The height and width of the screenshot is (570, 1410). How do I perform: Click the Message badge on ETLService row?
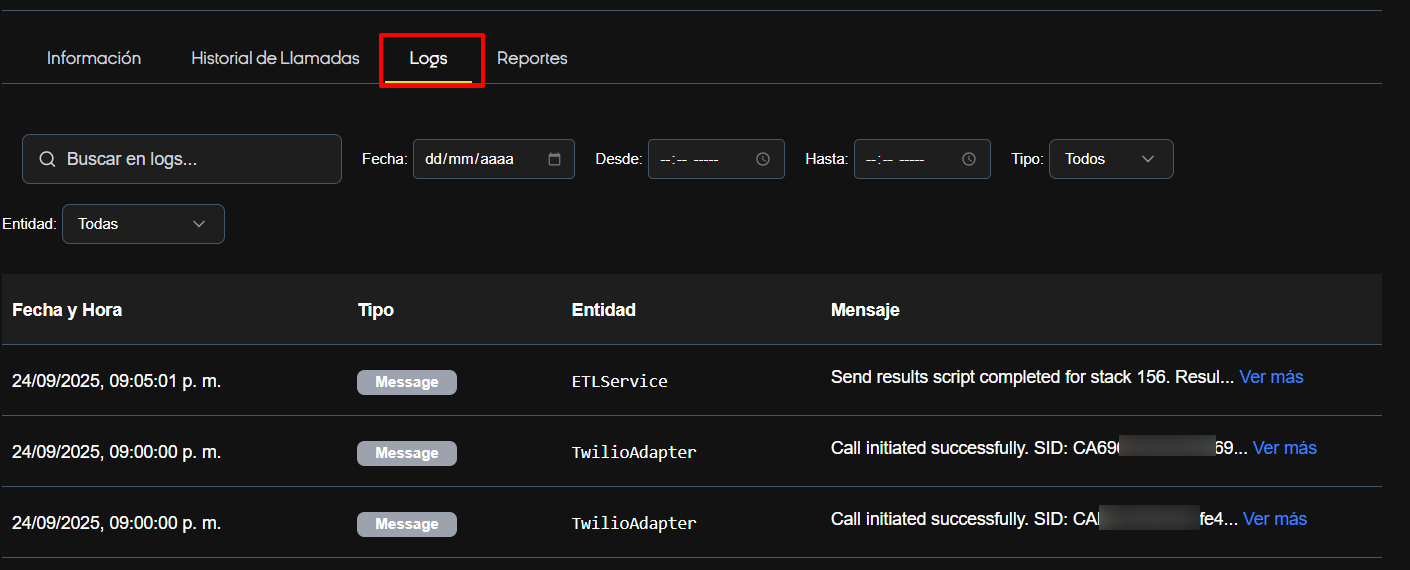pyautogui.click(x=407, y=382)
